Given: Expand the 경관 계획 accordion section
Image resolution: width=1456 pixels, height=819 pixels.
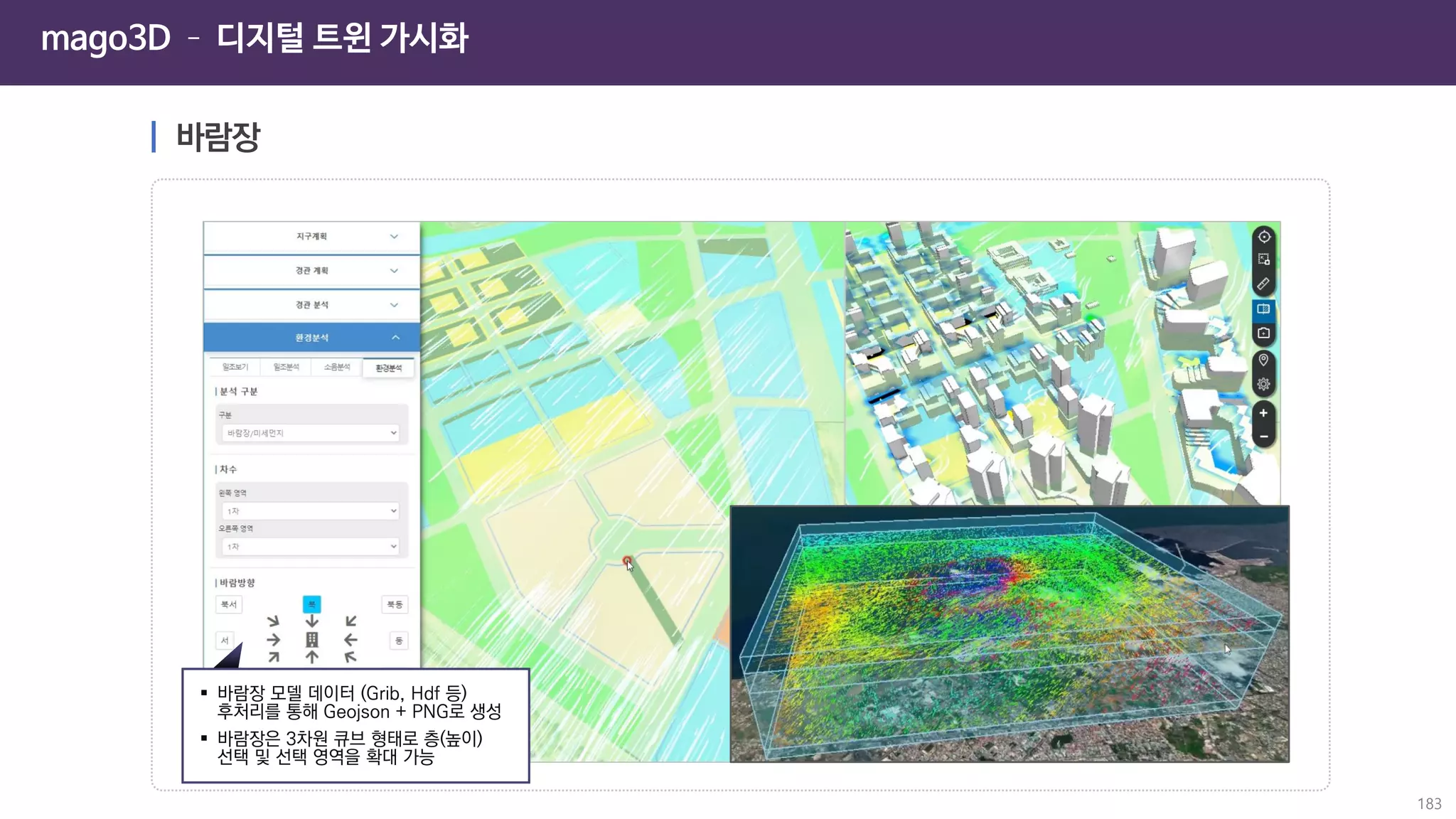Looking at the screenshot, I should (311, 271).
